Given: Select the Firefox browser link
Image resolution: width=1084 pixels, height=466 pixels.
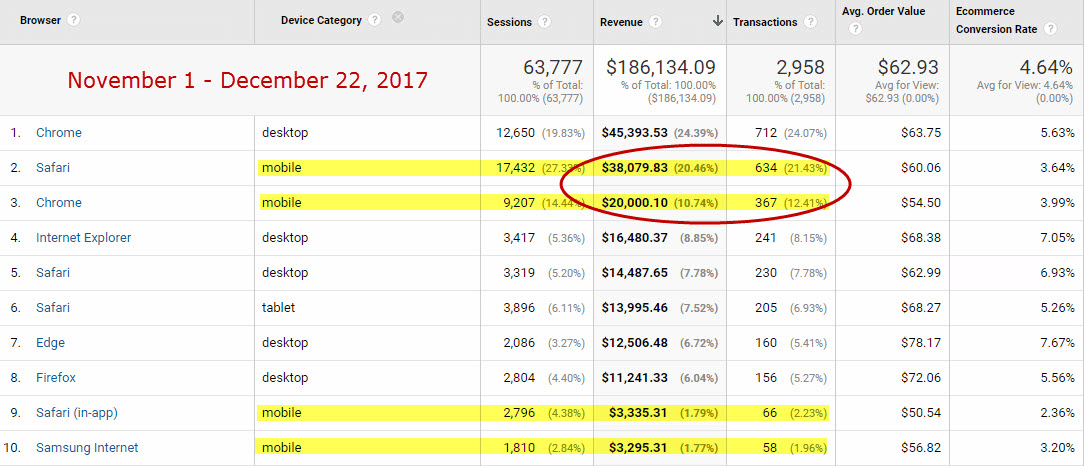Looking at the screenshot, I should pyautogui.click(x=56, y=378).
